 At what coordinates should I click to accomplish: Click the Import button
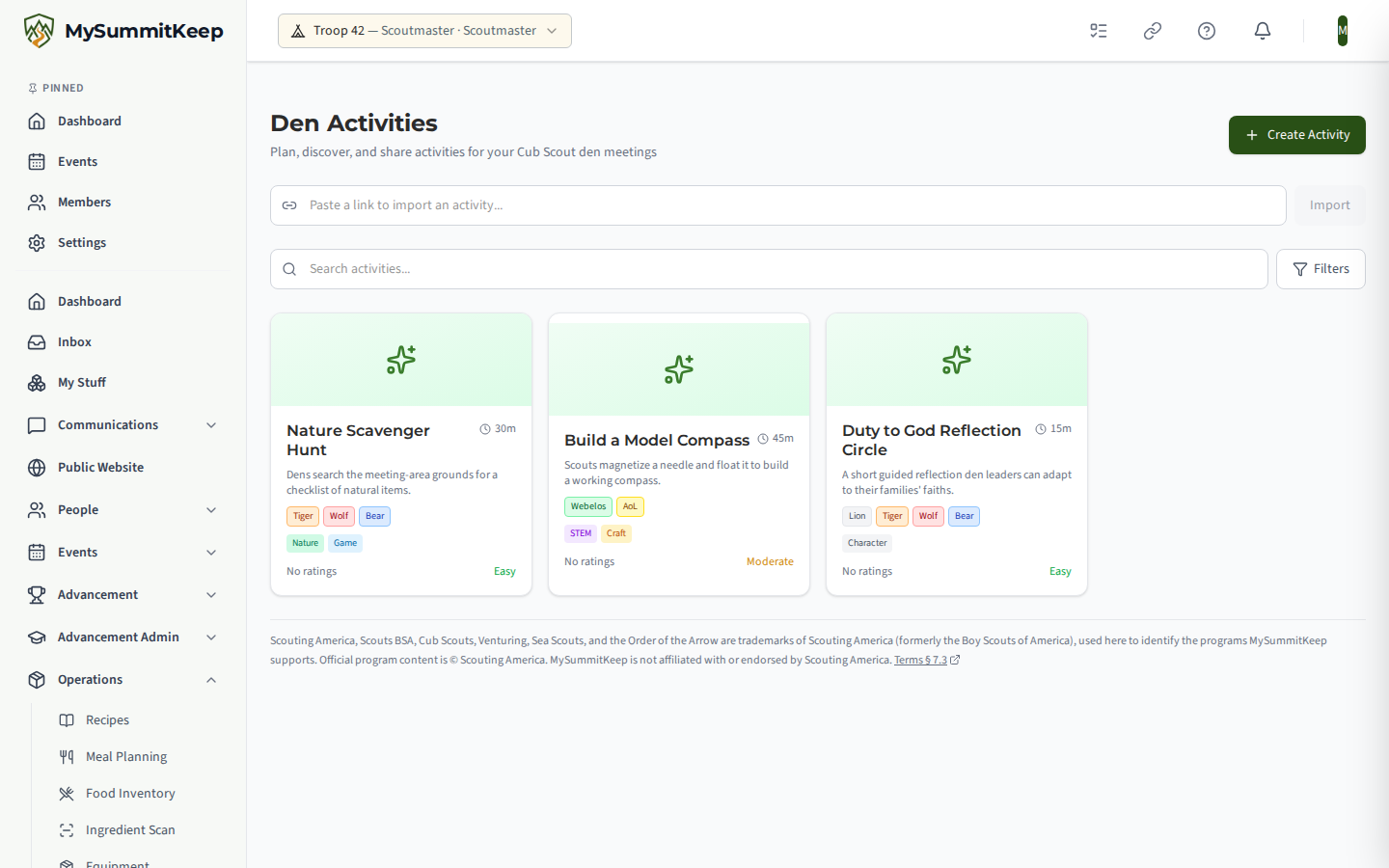[x=1330, y=205]
